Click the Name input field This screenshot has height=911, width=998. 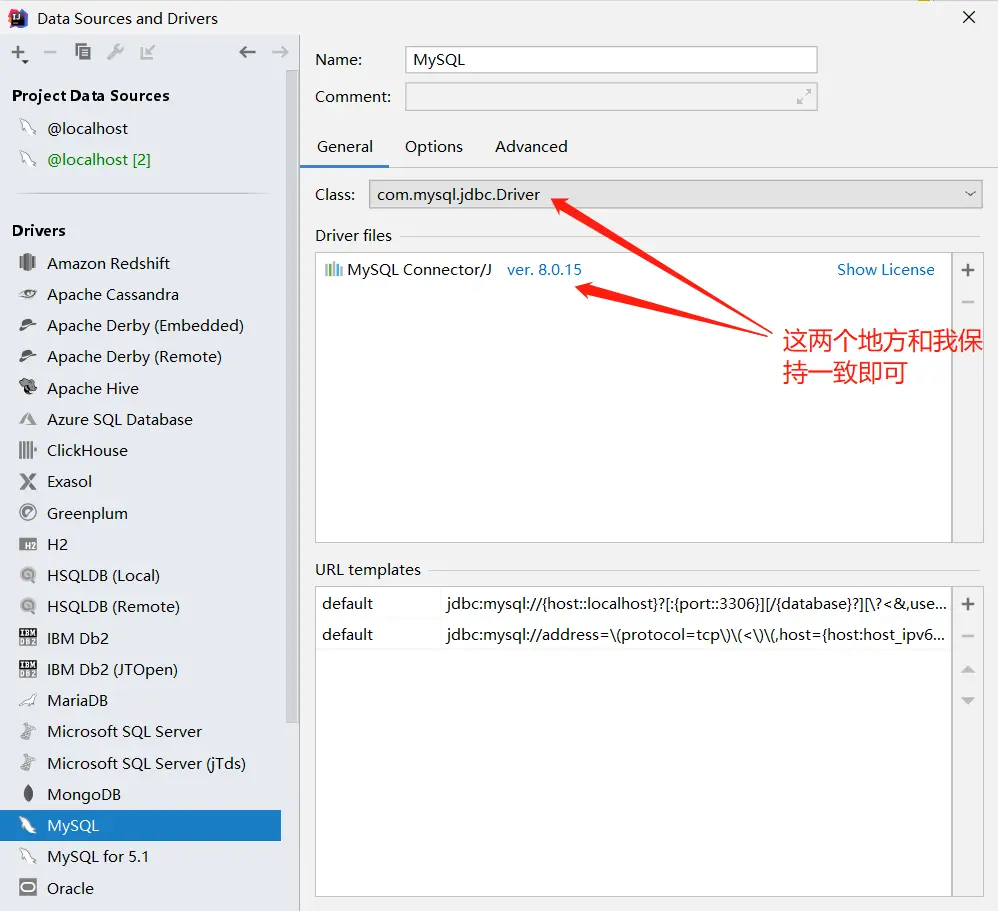point(611,60)
